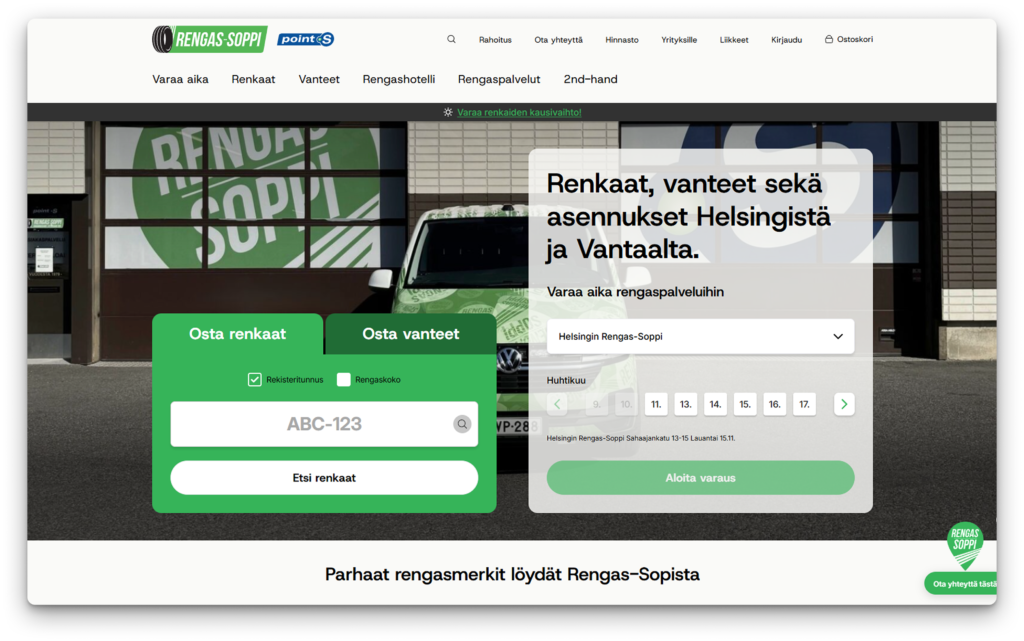
Task: Click the next arrow in the date picker
Action: [845, 404]
